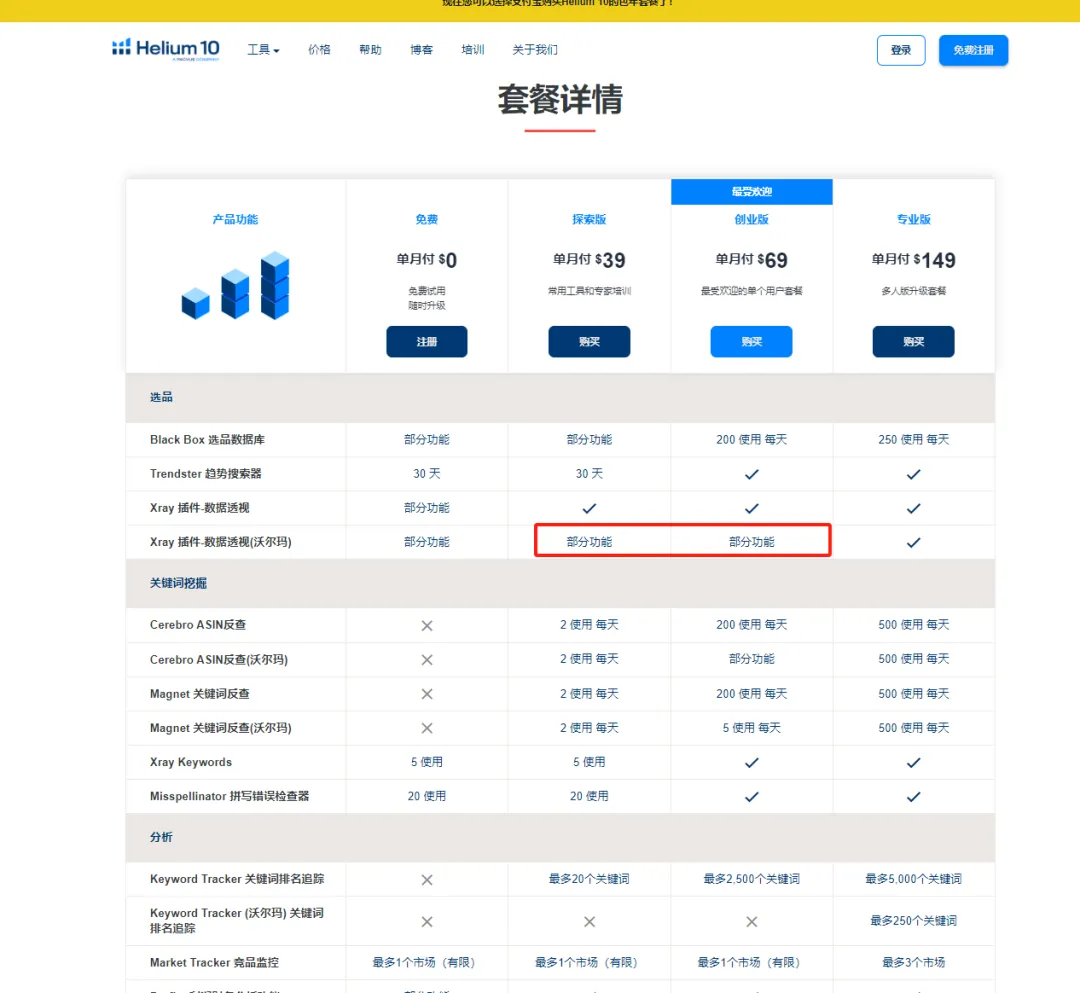Click the Helium 10 logo
Viewport: 1080px width, 993px height.
pyautogui.click(x=166, y=49)
